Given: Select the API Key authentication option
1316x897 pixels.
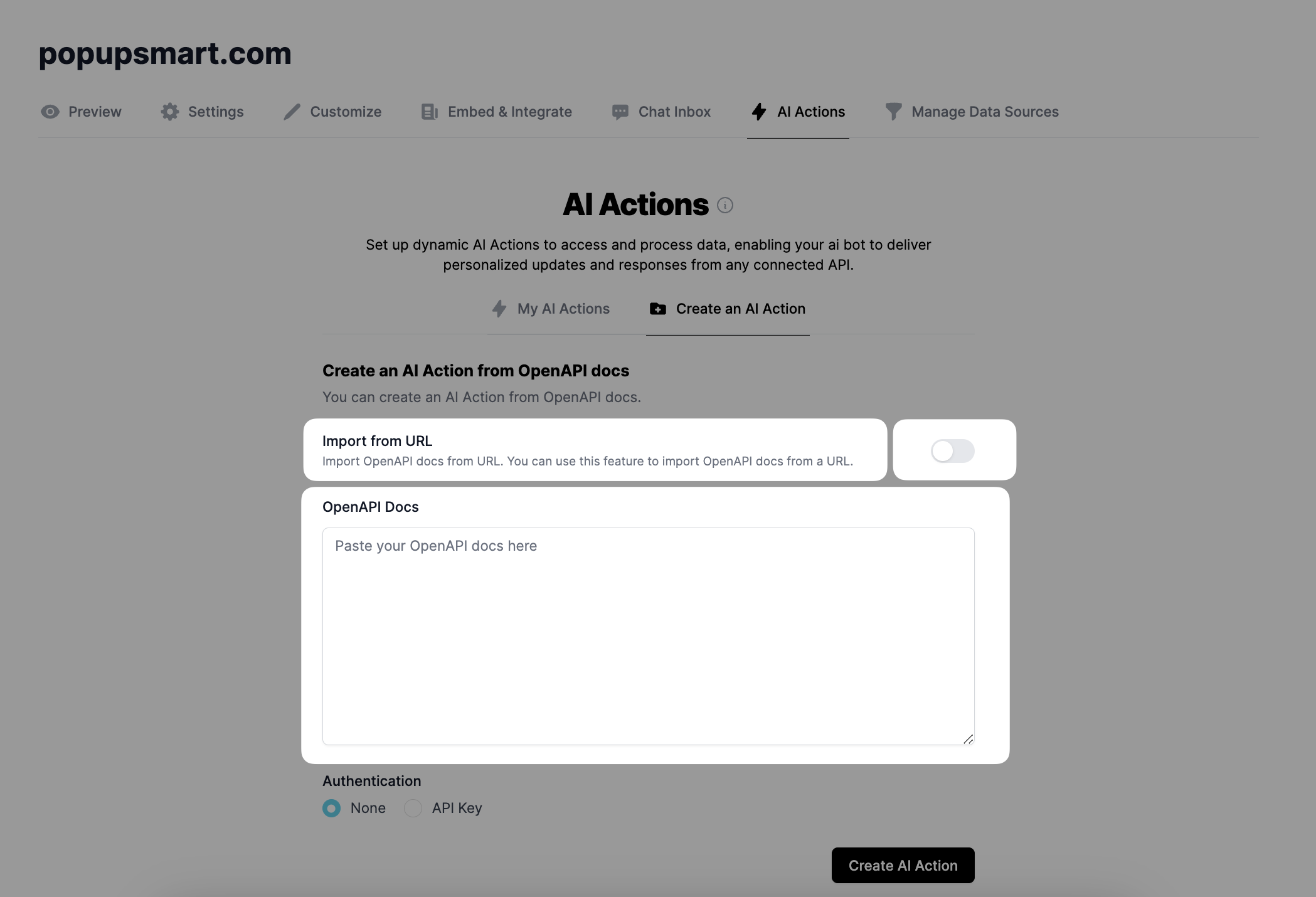Looking at the screenshot, I should pos(413,807).
